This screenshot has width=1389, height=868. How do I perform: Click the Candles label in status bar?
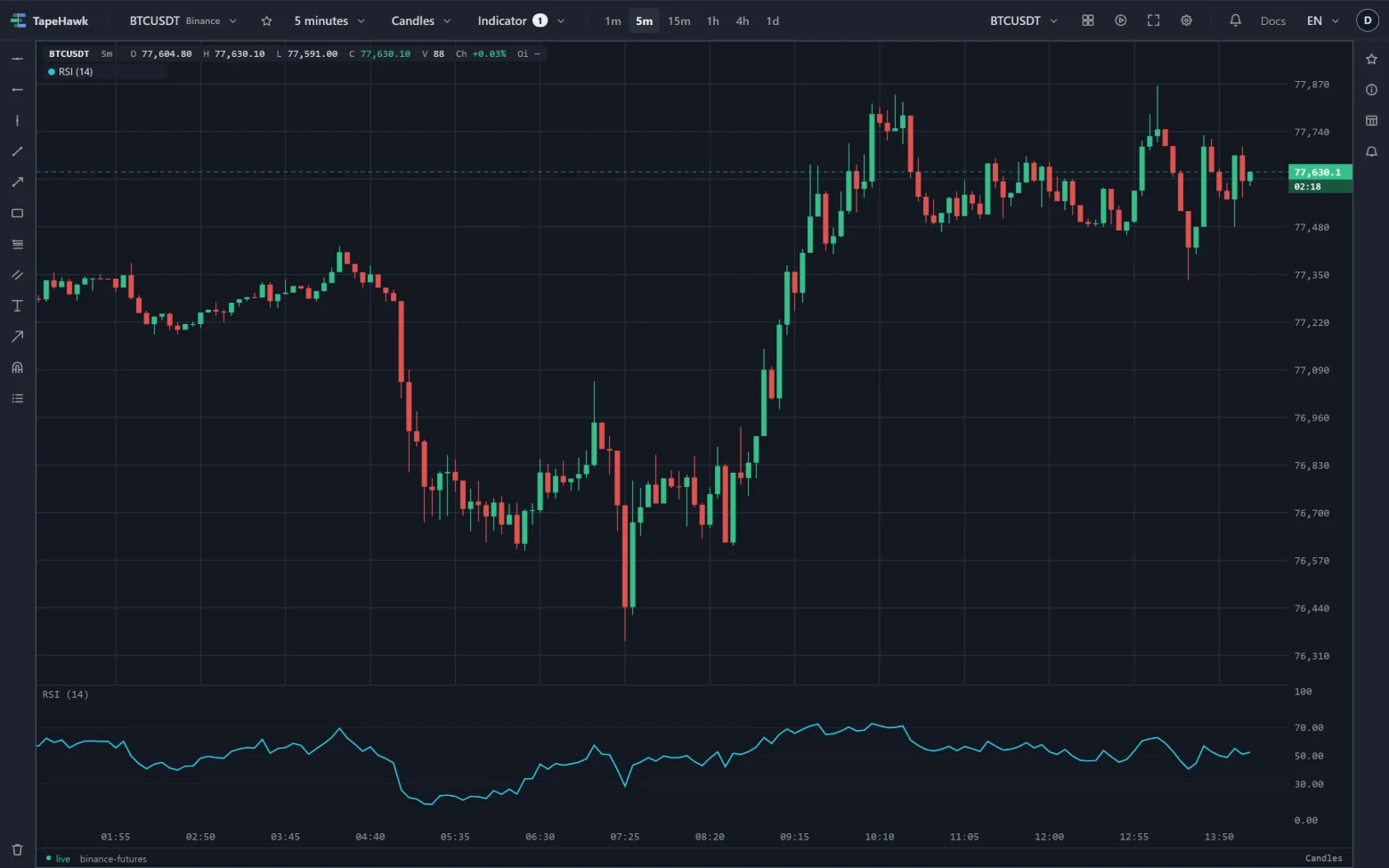[1324, 858]
